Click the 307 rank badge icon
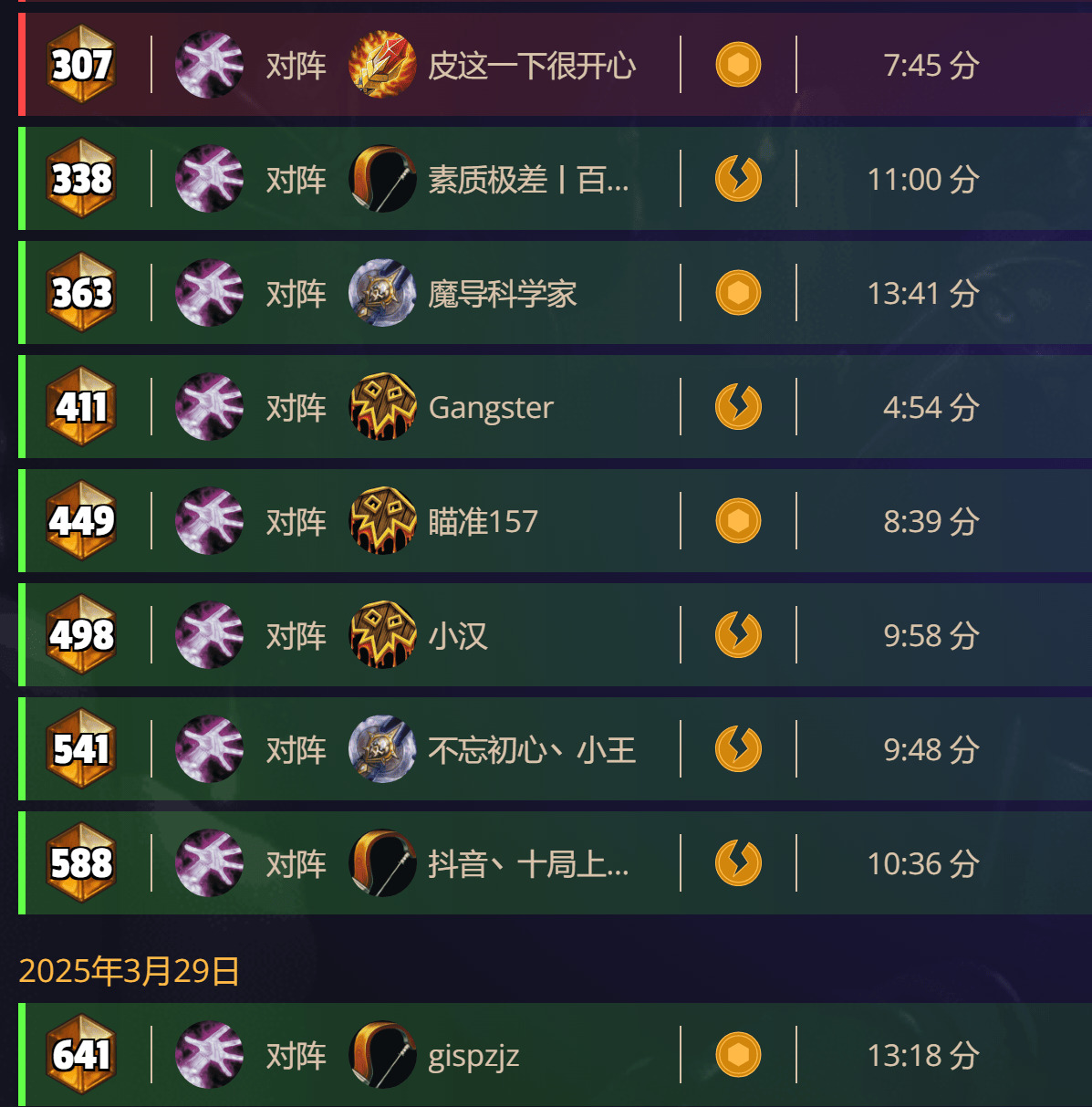 click(81, 65)
